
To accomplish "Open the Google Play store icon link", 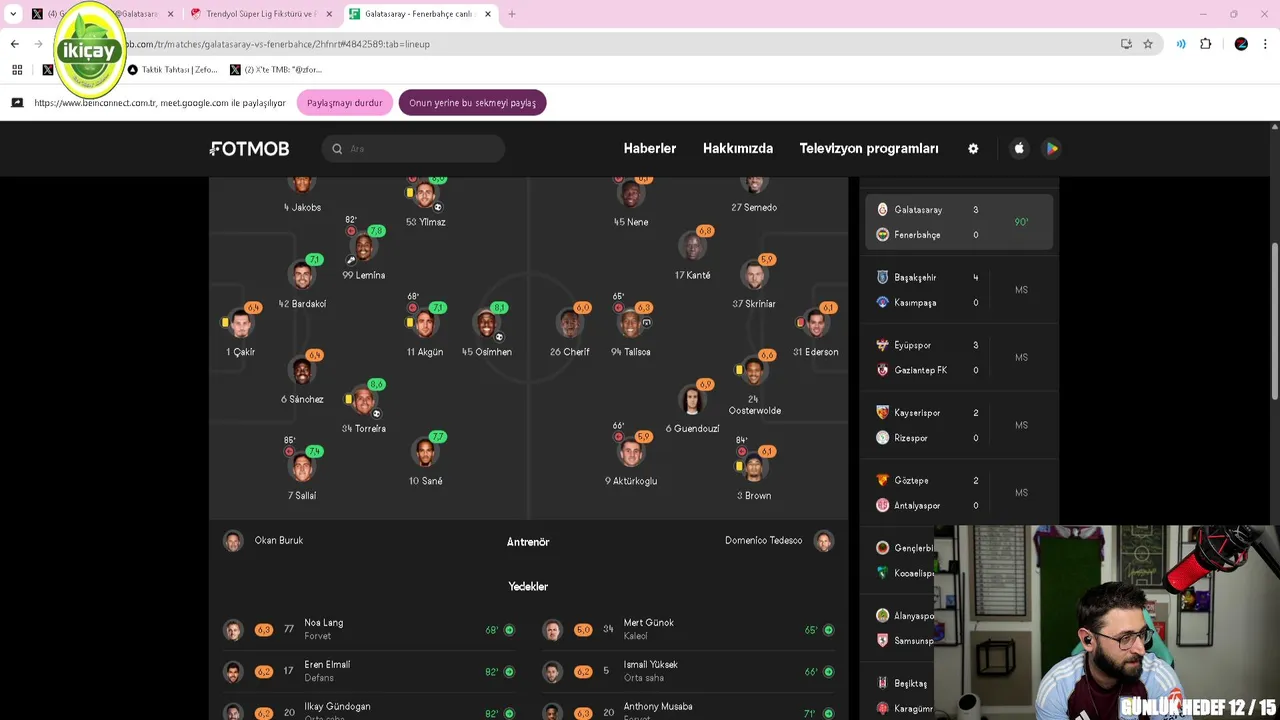I will coord(1051,148).
